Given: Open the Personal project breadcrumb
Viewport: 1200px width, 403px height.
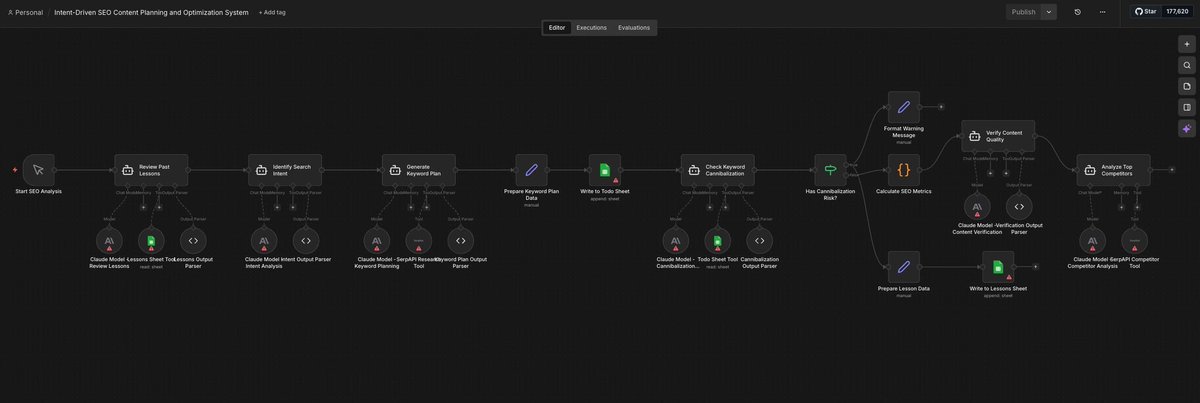Looking at the screenshot, I should pos(25,12).
